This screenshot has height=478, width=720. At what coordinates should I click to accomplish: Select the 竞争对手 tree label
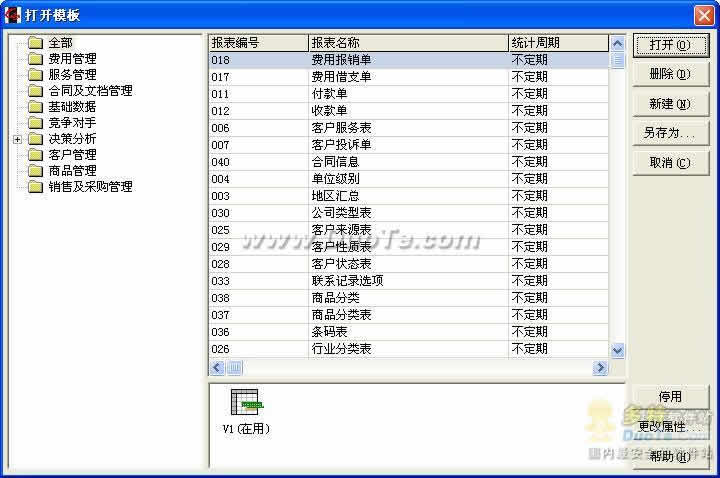(73, 123)
